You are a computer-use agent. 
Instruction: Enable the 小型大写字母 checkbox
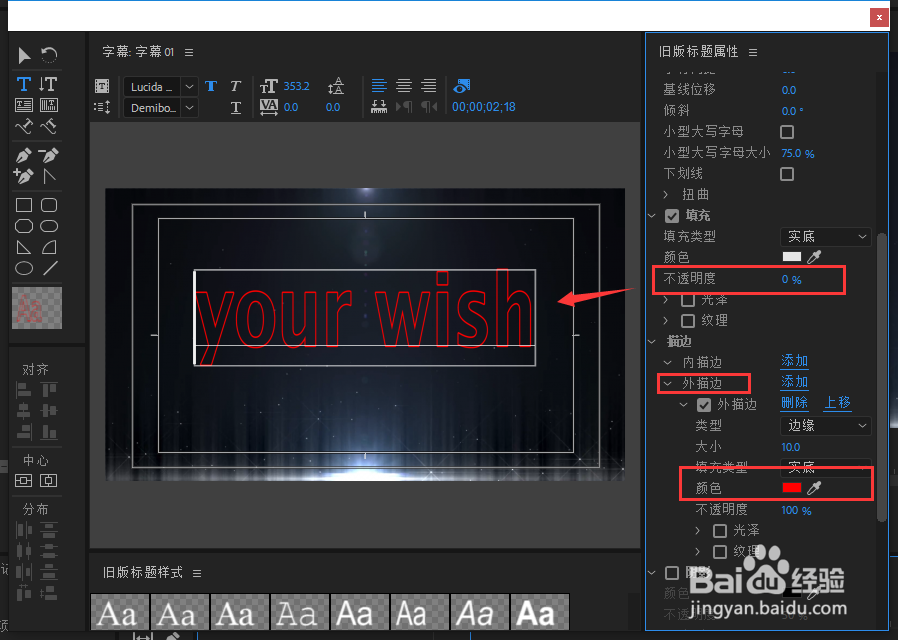pyautogui.click(x=787, y=132)
